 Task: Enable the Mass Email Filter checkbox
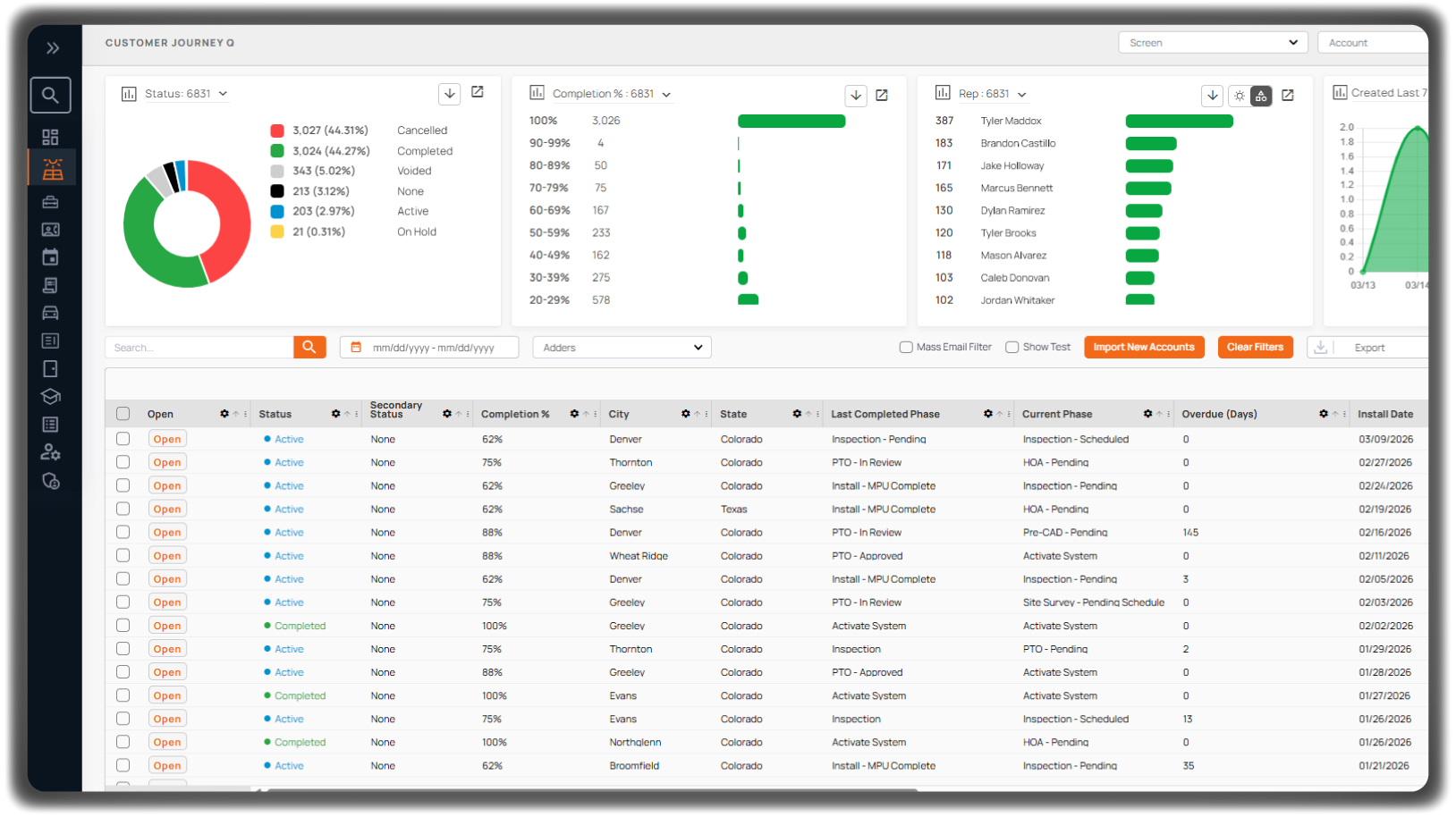pyautogui.click(x=906, y=347)
